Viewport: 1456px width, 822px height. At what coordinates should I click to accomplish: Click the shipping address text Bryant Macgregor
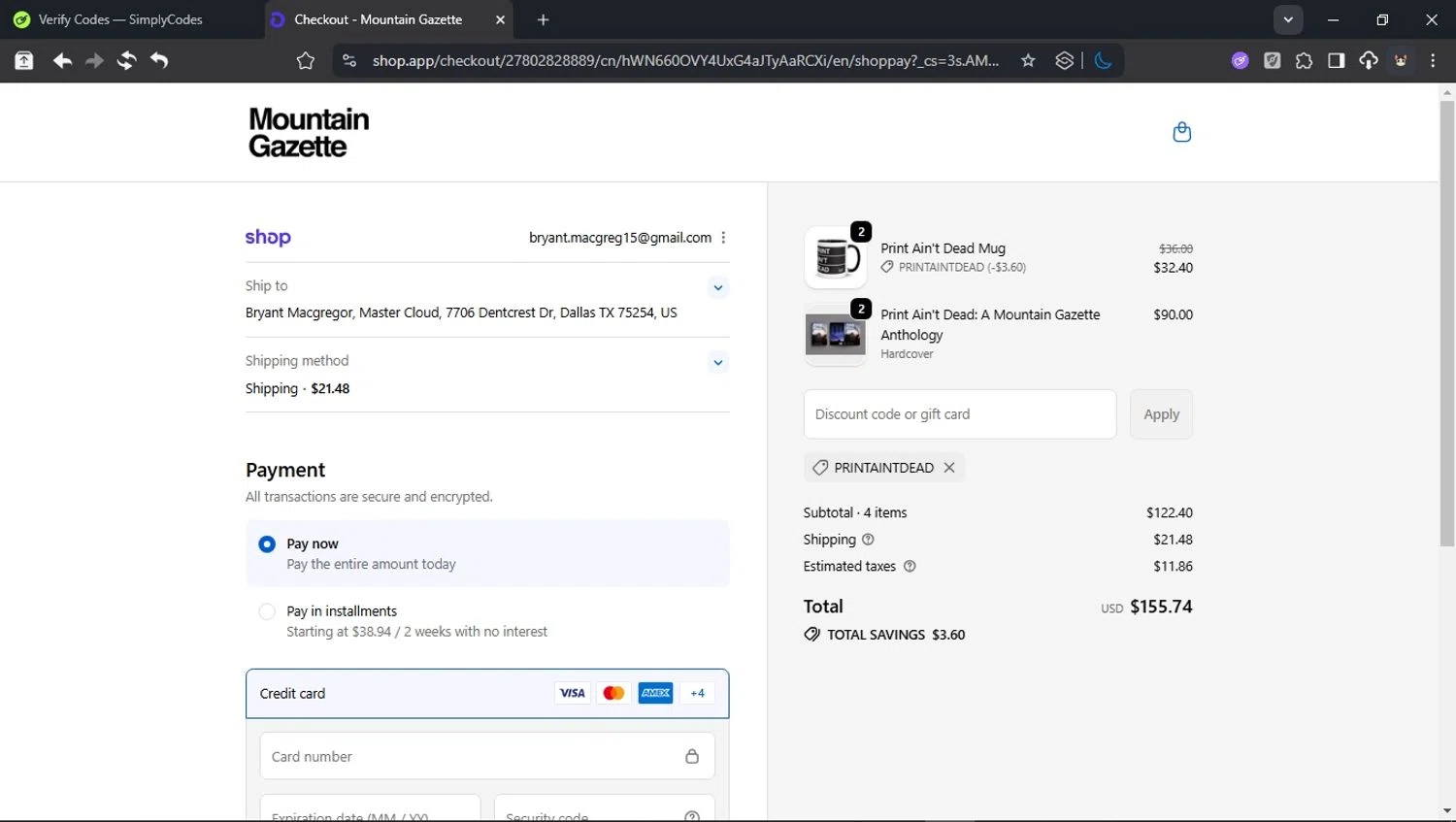coord(461,312)
